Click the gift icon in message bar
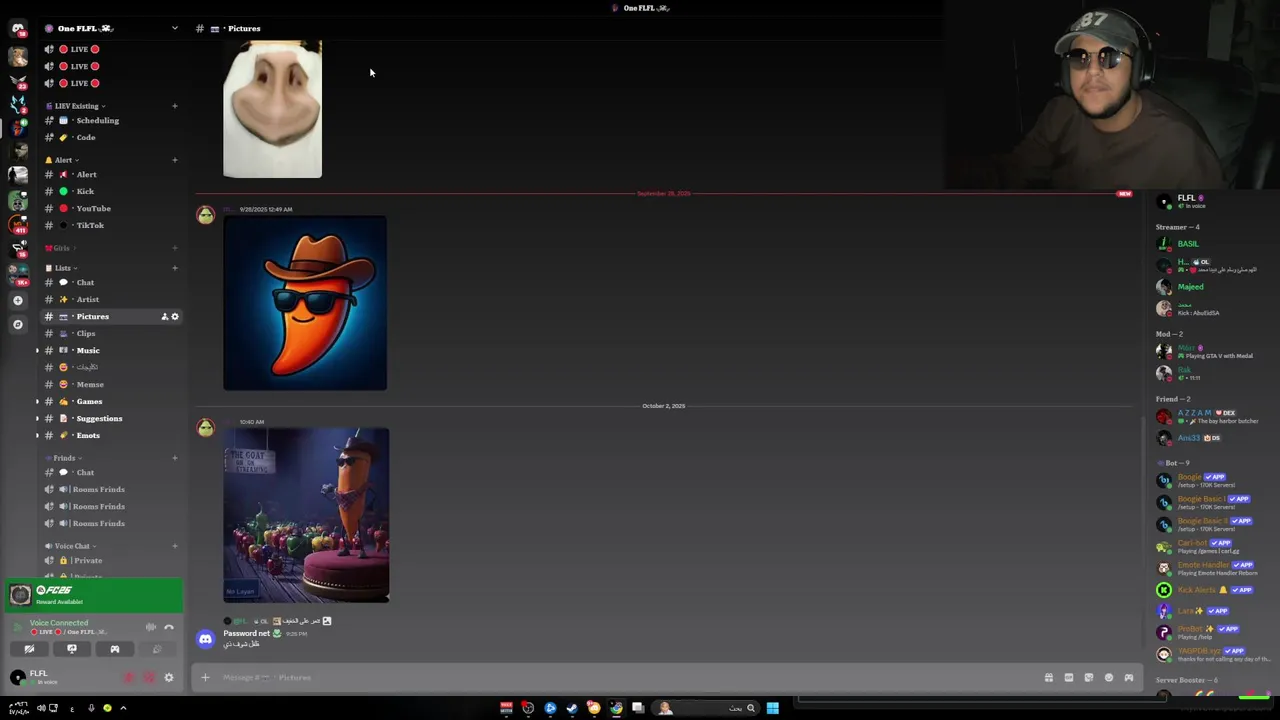The height and width of the screenshot is (720, 1280). 1048,678
